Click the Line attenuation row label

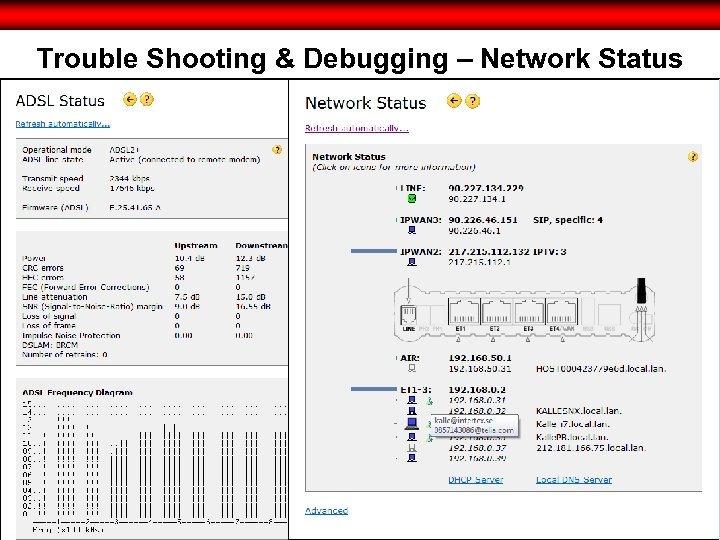pos(55,297)
